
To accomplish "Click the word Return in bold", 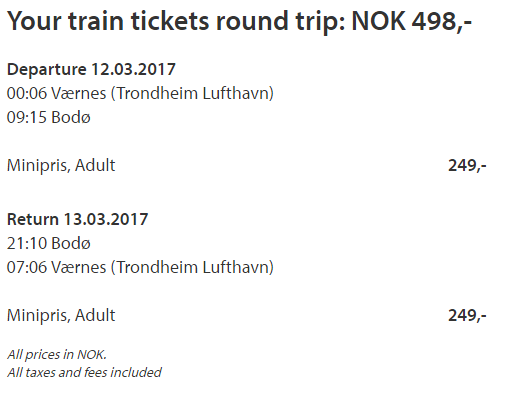I will [x=33, y=219].
